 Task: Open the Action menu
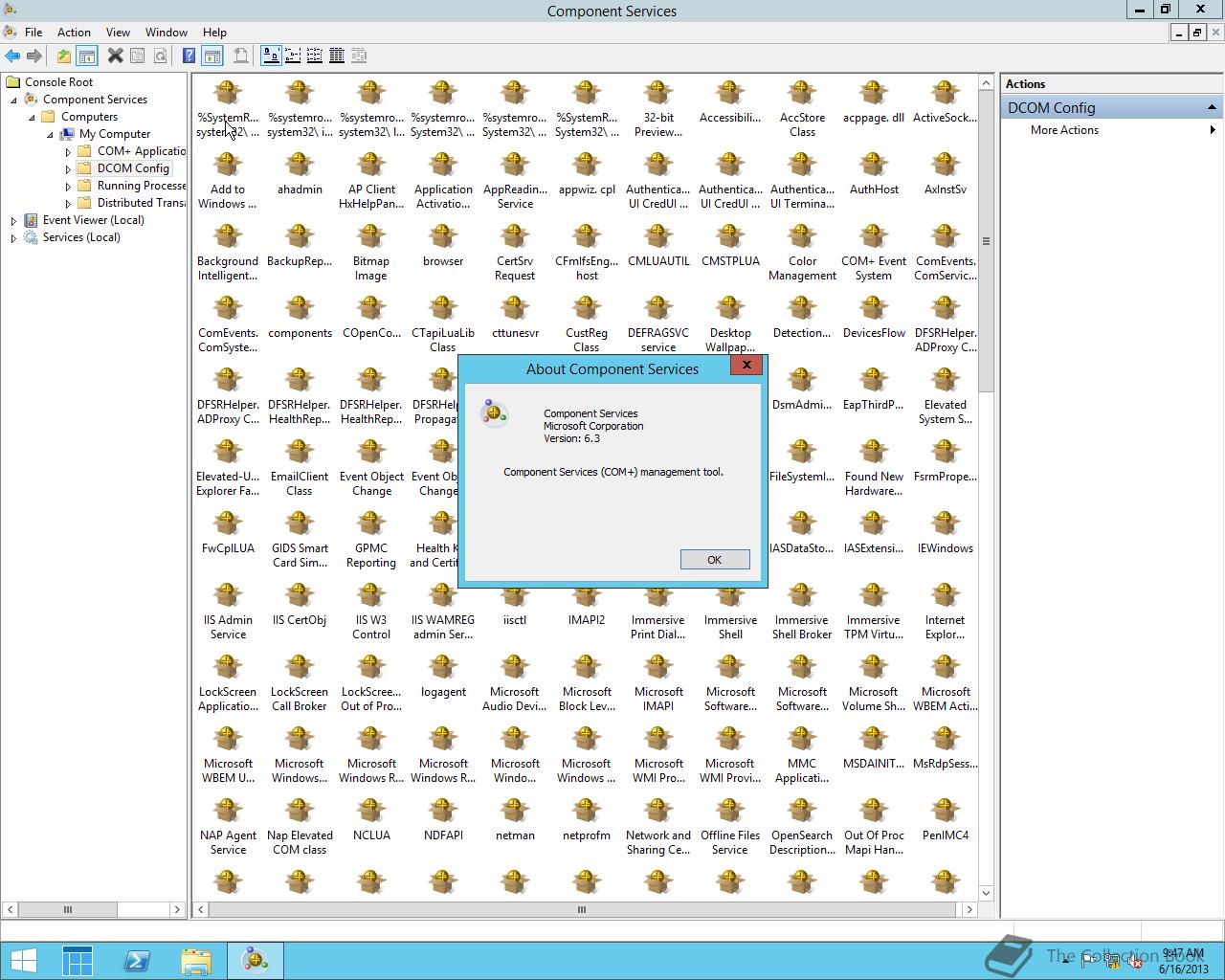tap(74, 32)
